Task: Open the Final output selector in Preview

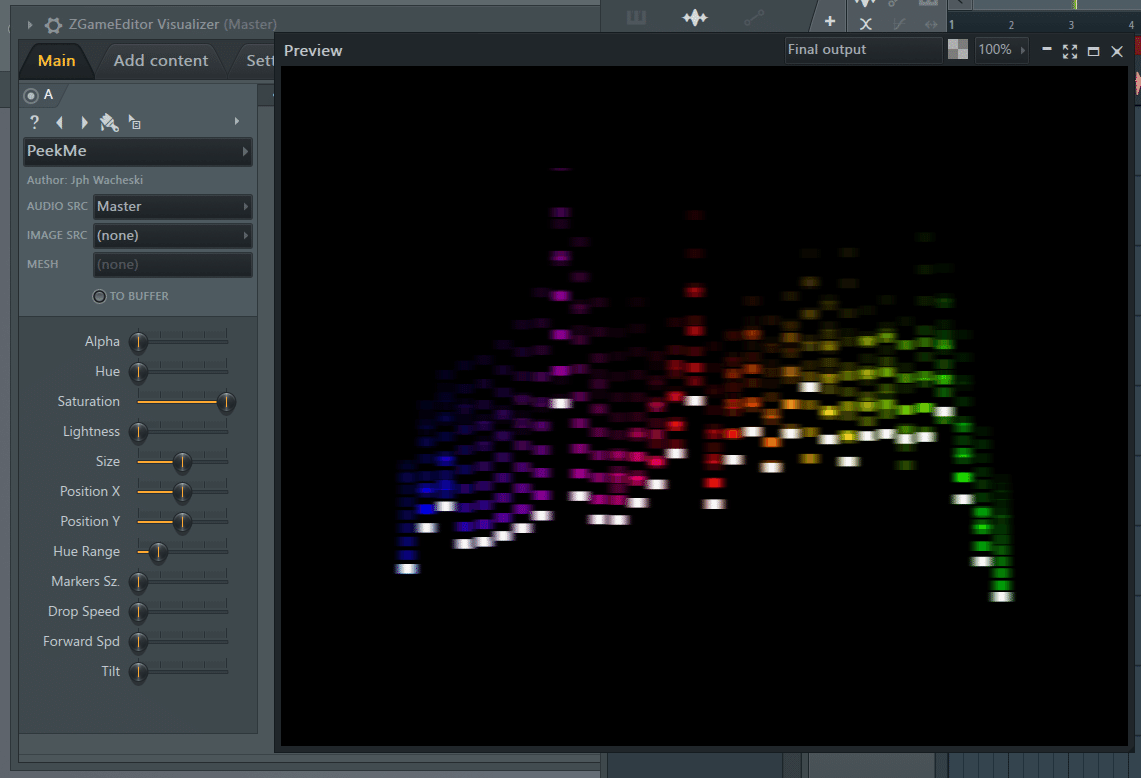Action: click(x=863, y=49)
